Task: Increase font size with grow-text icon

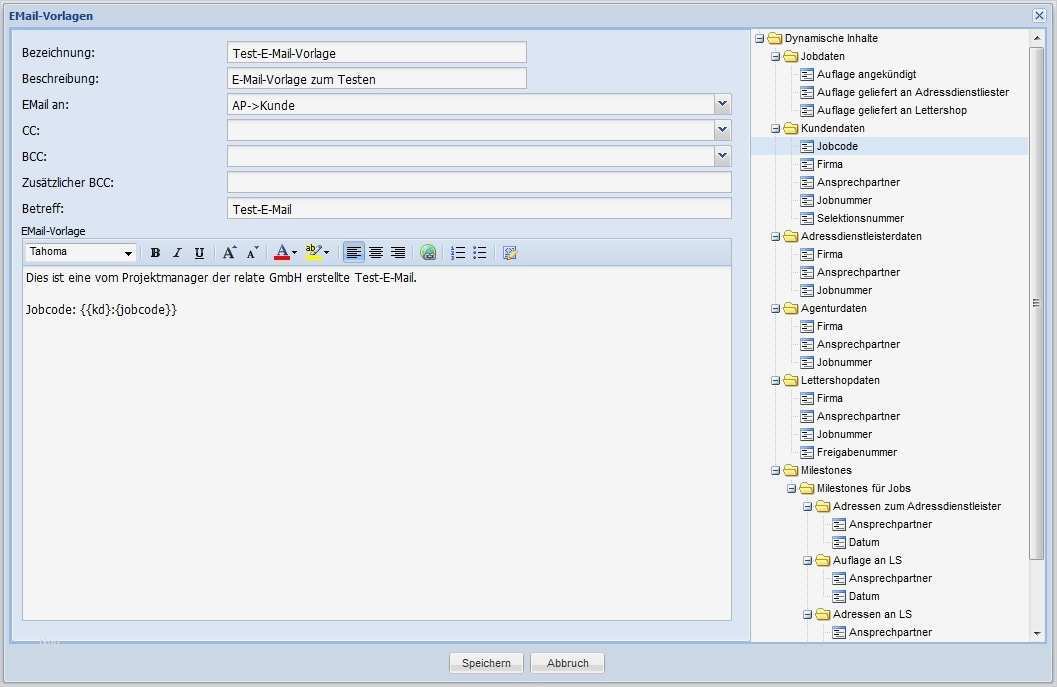Action: coord(229,253)
